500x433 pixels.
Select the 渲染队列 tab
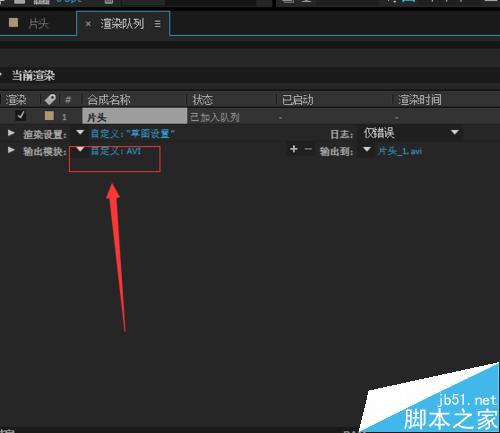pyautogui.click(x=122, y=24)
